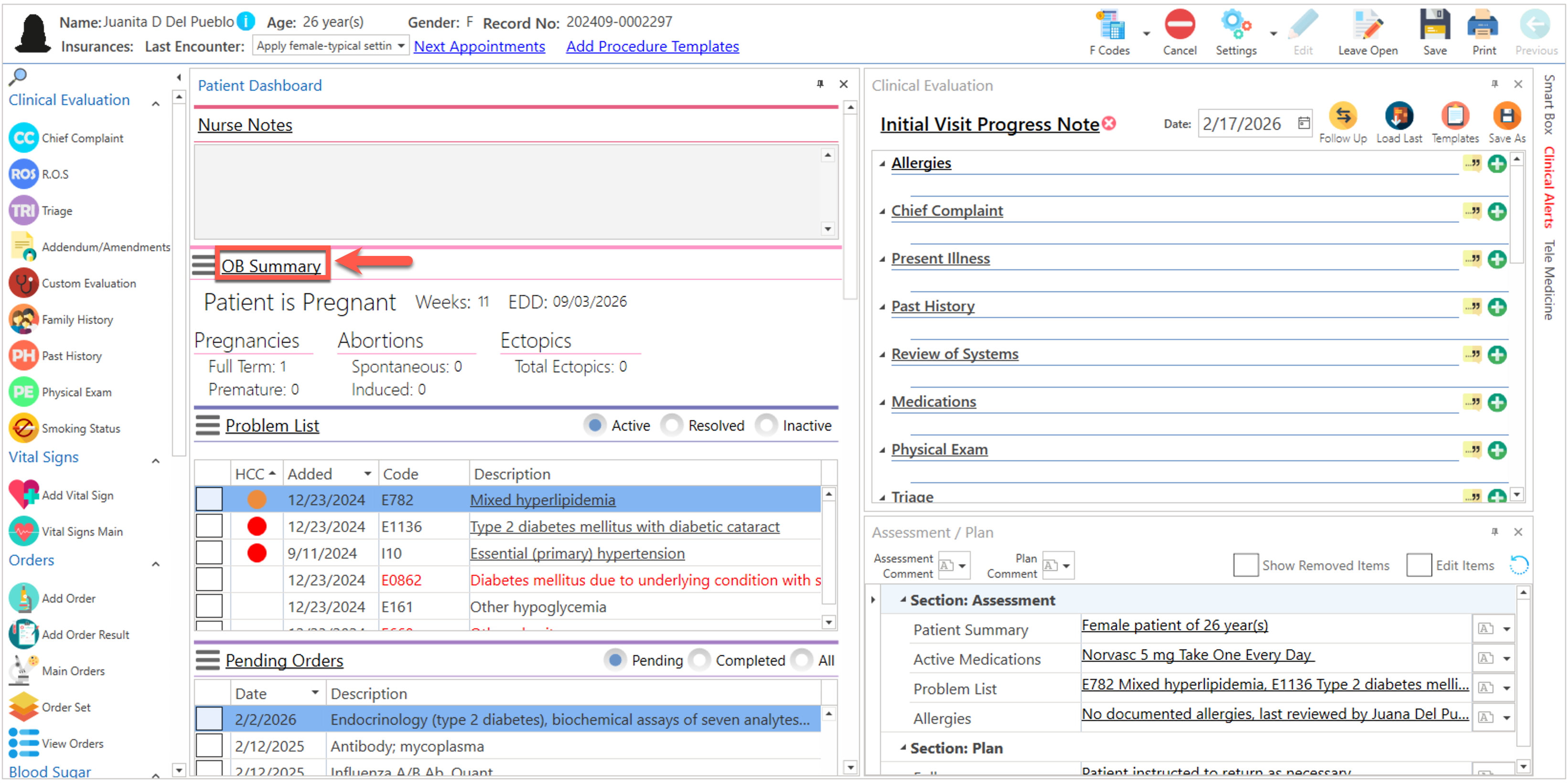Open the F Codes tool
The image size is (1568, 784).
pos(1110,27)
